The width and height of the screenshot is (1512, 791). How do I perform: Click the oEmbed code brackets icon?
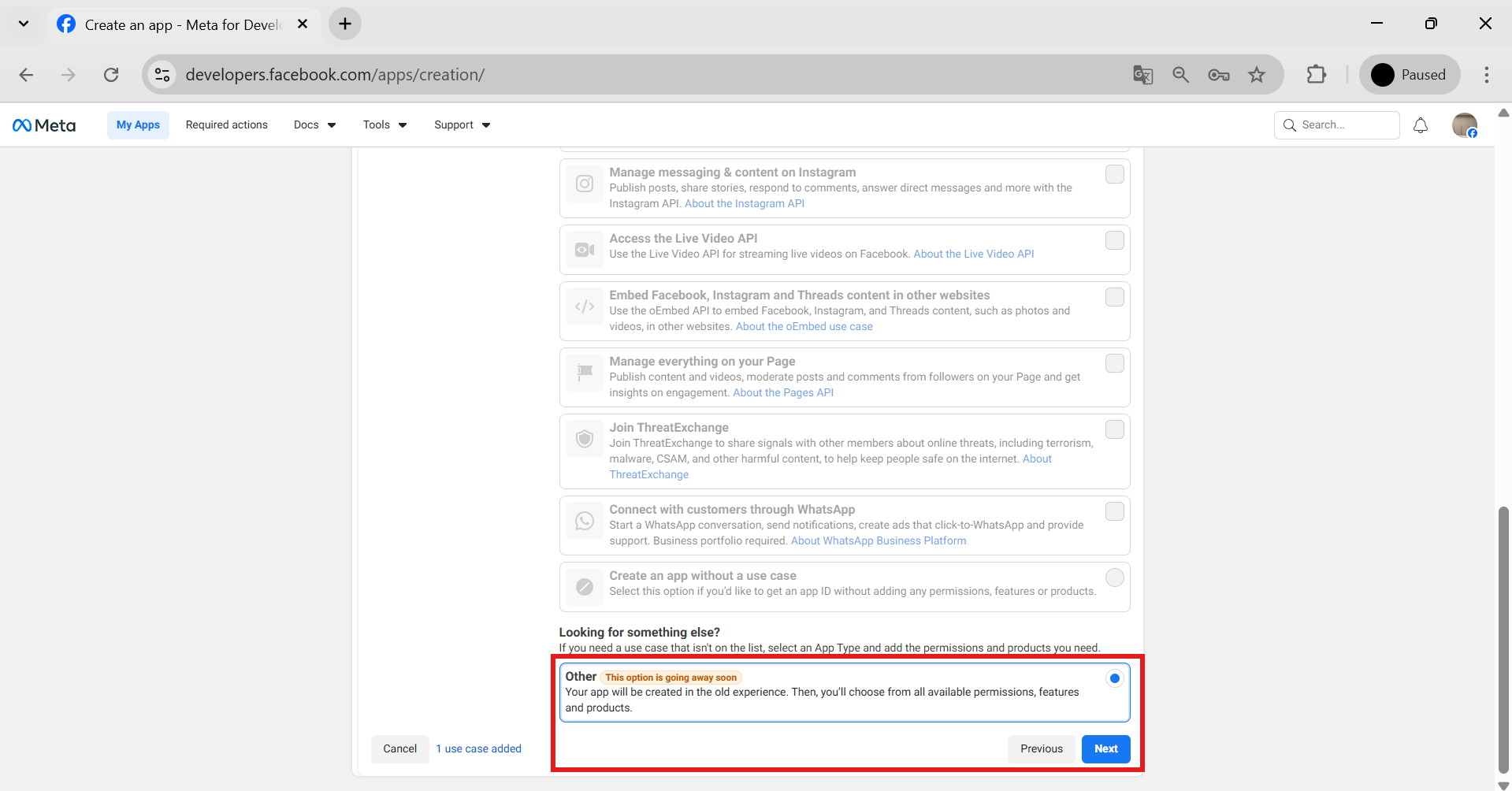585,306
